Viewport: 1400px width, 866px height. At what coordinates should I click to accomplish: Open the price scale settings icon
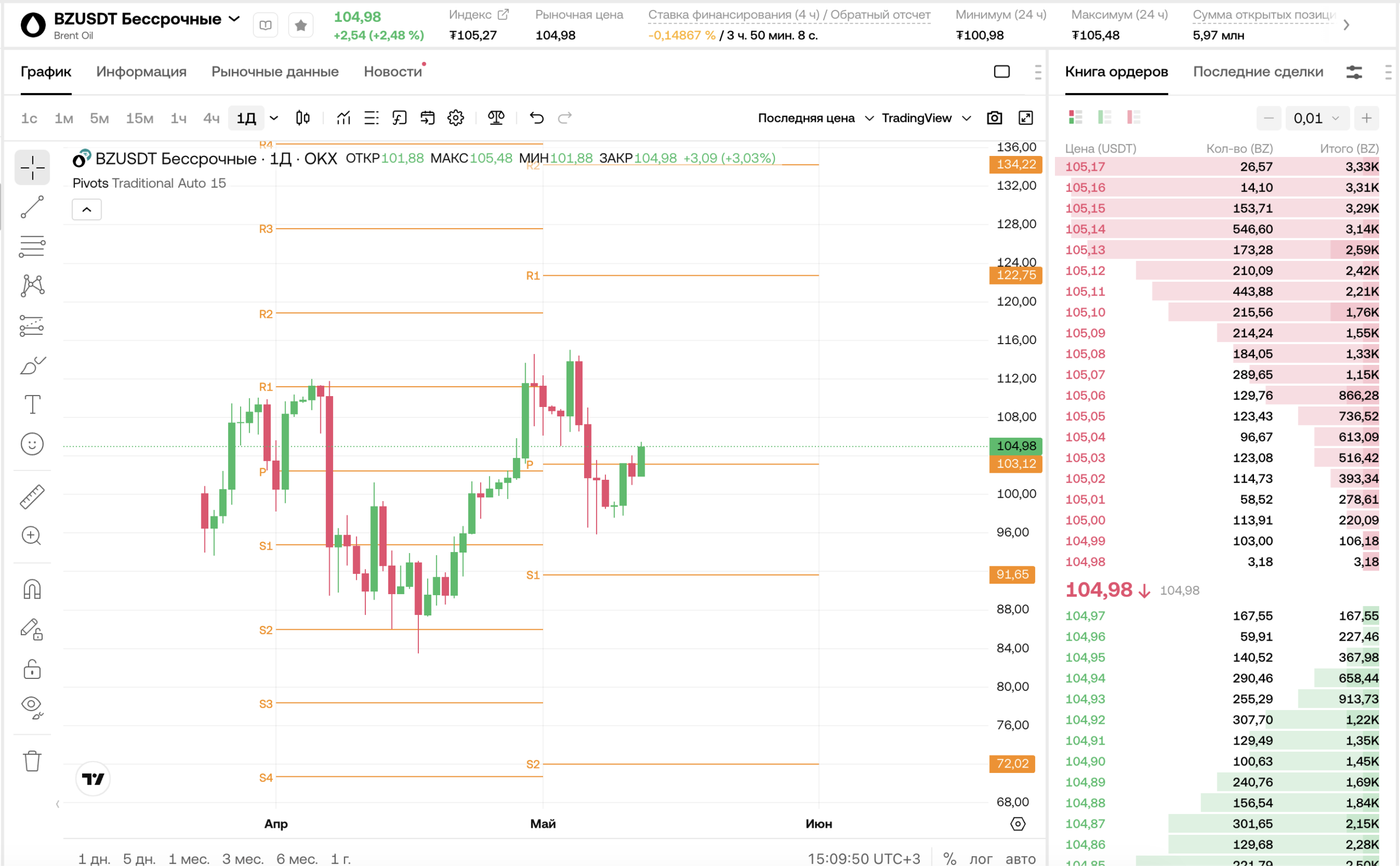click(1018, 824)
